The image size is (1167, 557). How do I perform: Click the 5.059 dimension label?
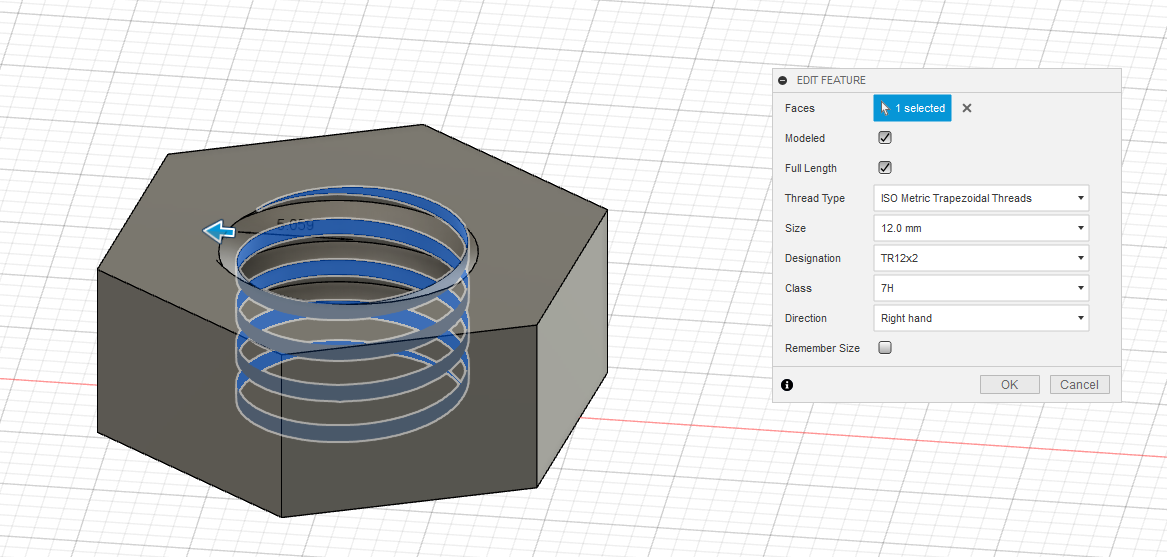295,225
